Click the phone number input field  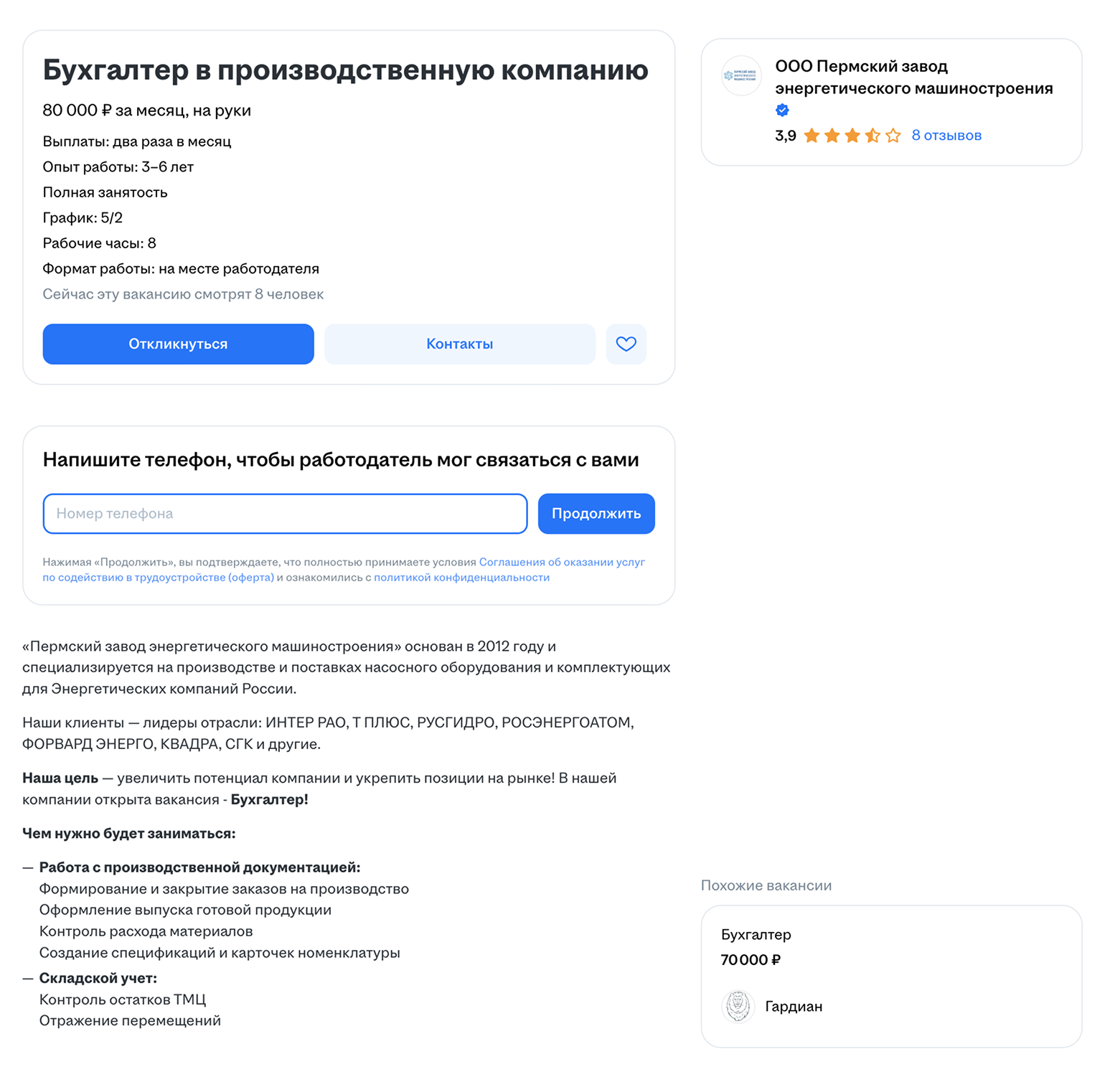click(x=285, y=513)
